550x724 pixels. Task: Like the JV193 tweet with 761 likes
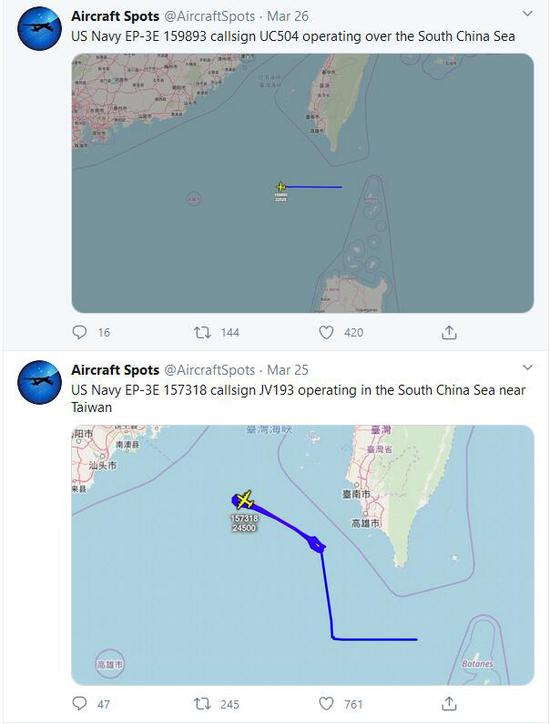click(326, 704)
